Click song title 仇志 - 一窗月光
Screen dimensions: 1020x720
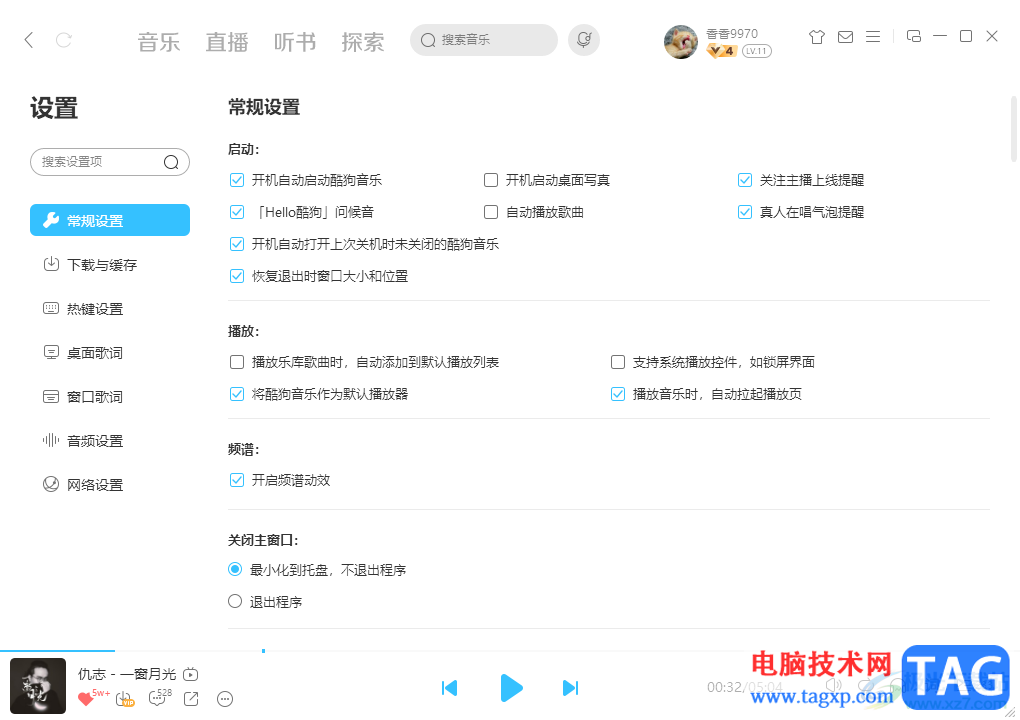click(127, 674)
